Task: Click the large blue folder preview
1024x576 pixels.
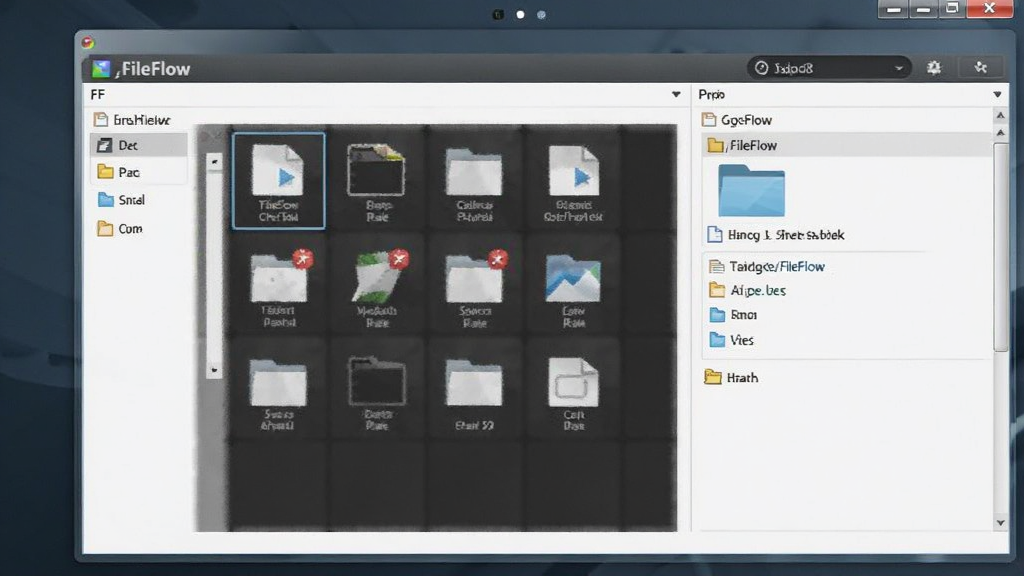Action: pos(751,191)
